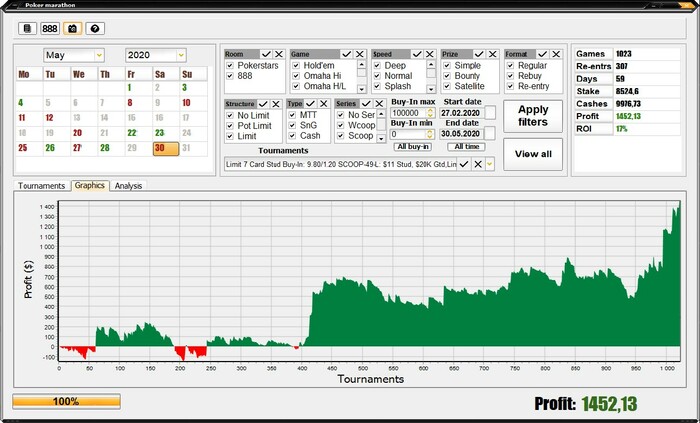This screenshot has width=700, height=423.
Task: Open the help question mark icon
Action: [95, 29]
